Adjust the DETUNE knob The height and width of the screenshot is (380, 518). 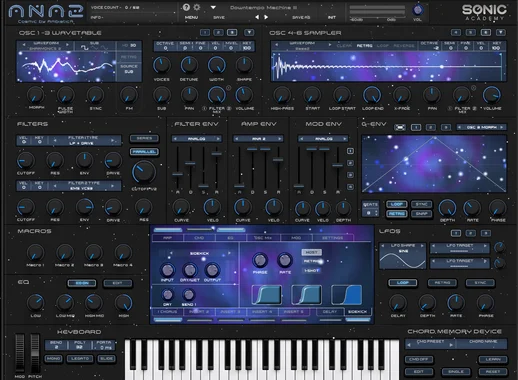coord(189,65)
